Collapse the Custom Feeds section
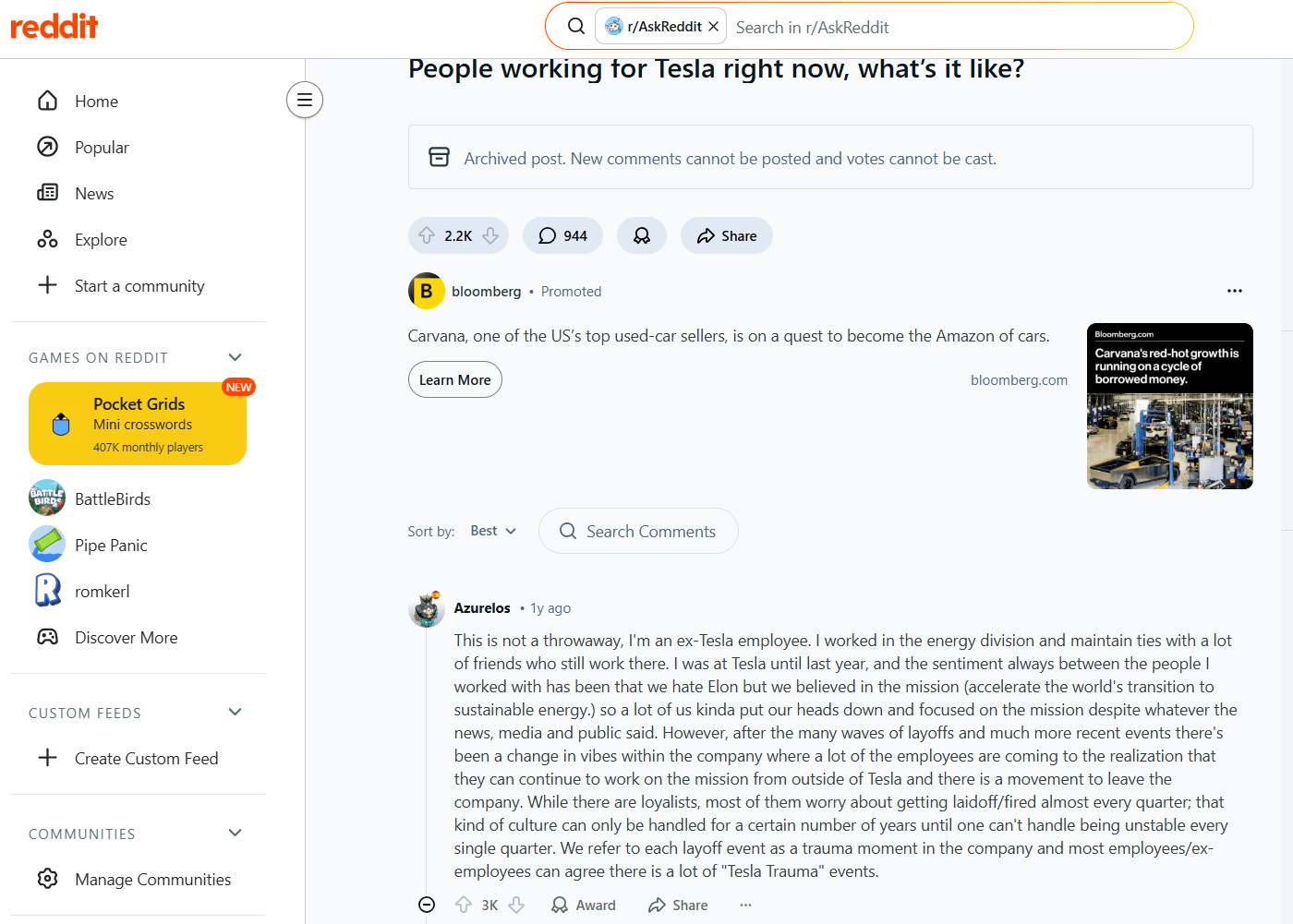This screenshot has height=924, width=1293. 235,713
